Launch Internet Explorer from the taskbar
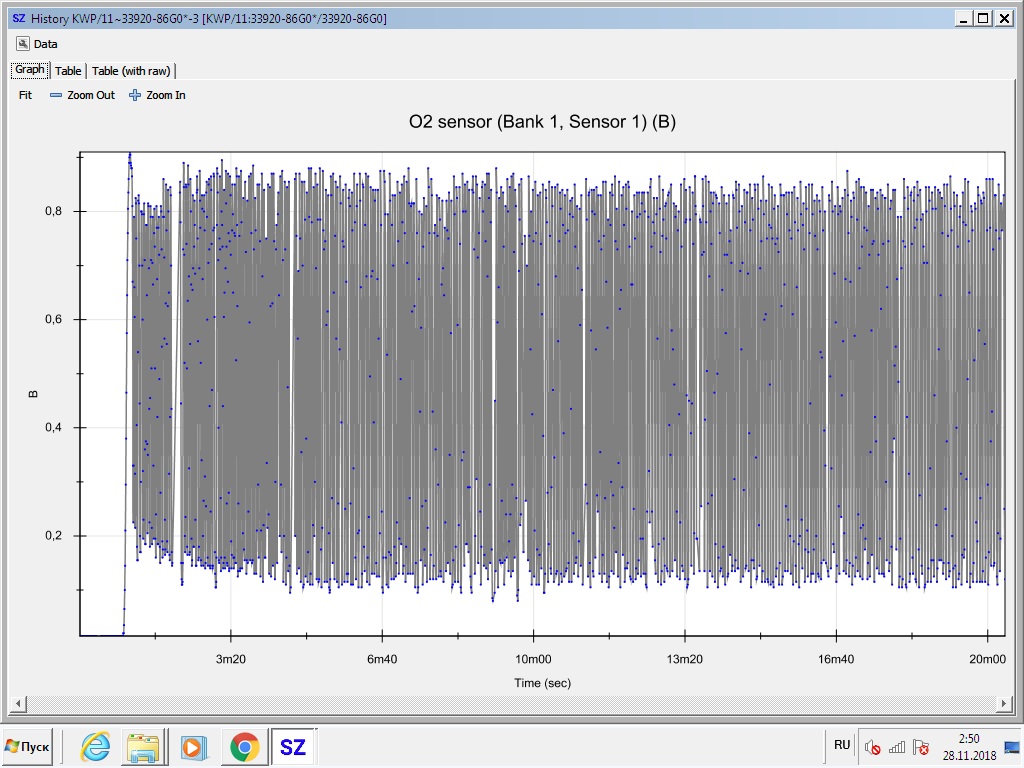Viewport: 1024px width, 768px height. [x=96, y=746]
